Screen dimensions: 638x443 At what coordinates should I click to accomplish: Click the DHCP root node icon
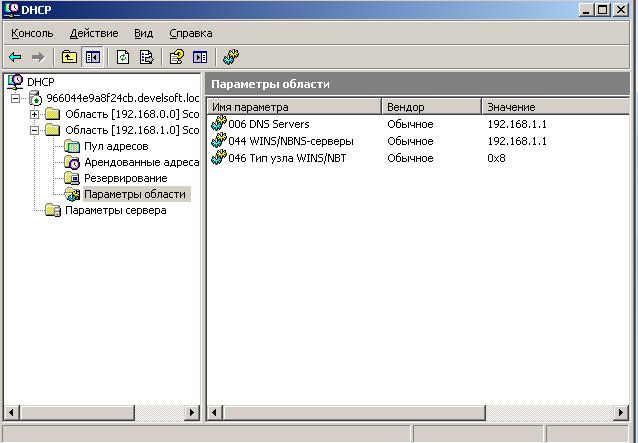(15, 82)
